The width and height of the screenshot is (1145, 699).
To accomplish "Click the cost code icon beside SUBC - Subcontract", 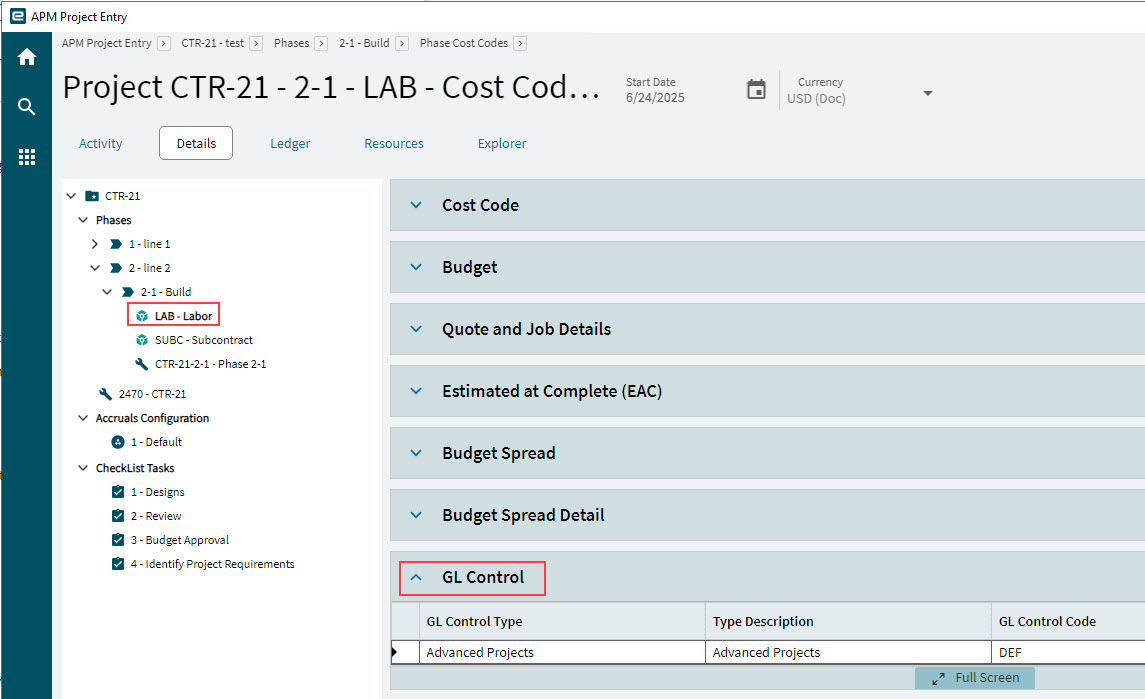I will point(142,340).
